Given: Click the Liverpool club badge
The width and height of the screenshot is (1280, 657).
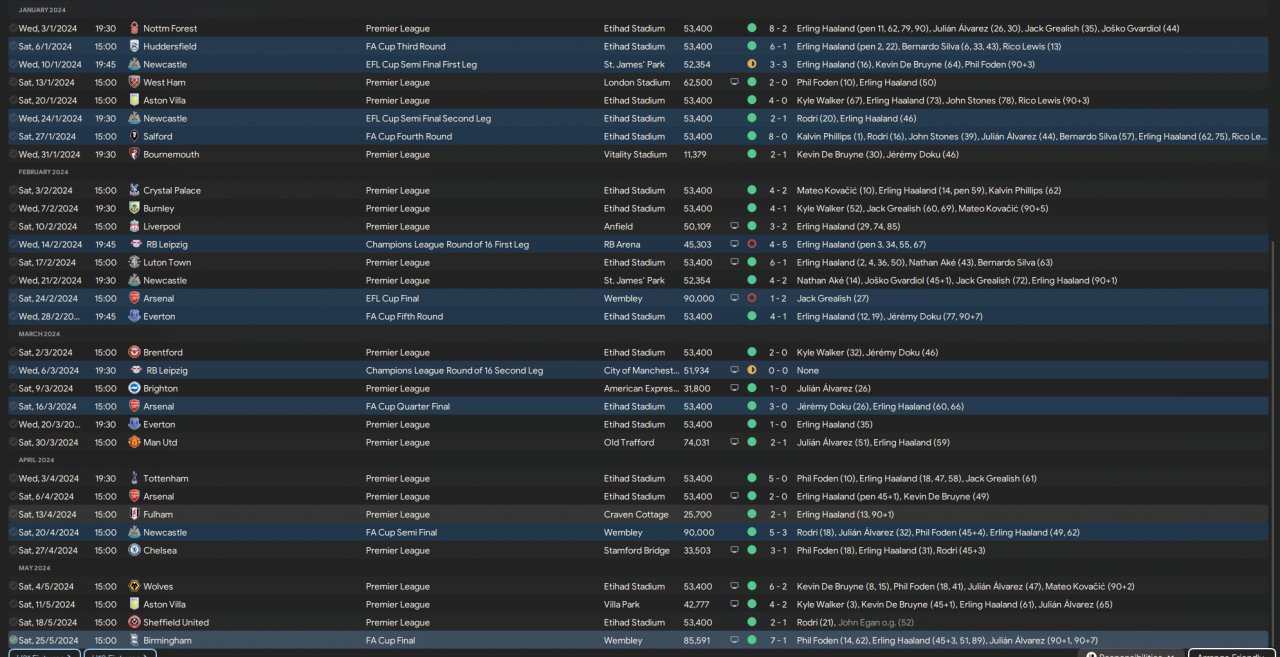Looking at the screenshot, I should 135,227.
